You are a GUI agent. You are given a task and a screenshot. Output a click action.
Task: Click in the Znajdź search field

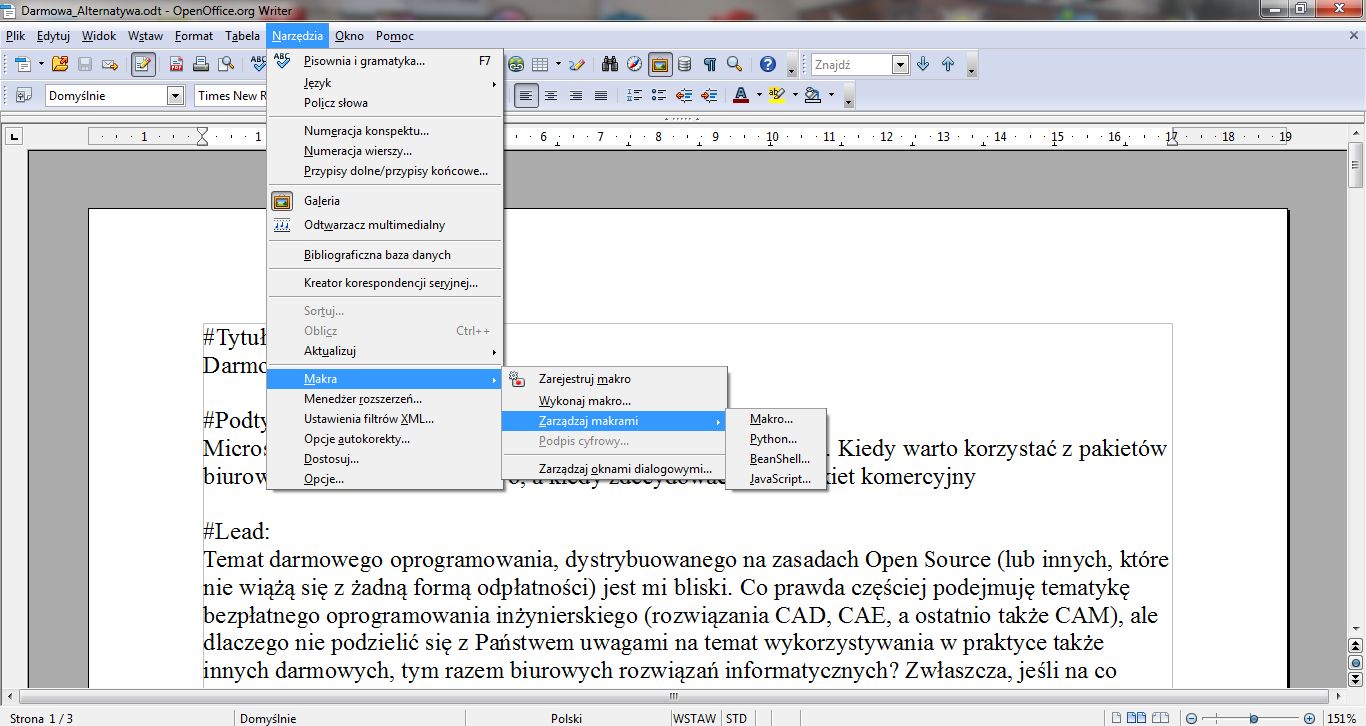click(x=851, y=64)
